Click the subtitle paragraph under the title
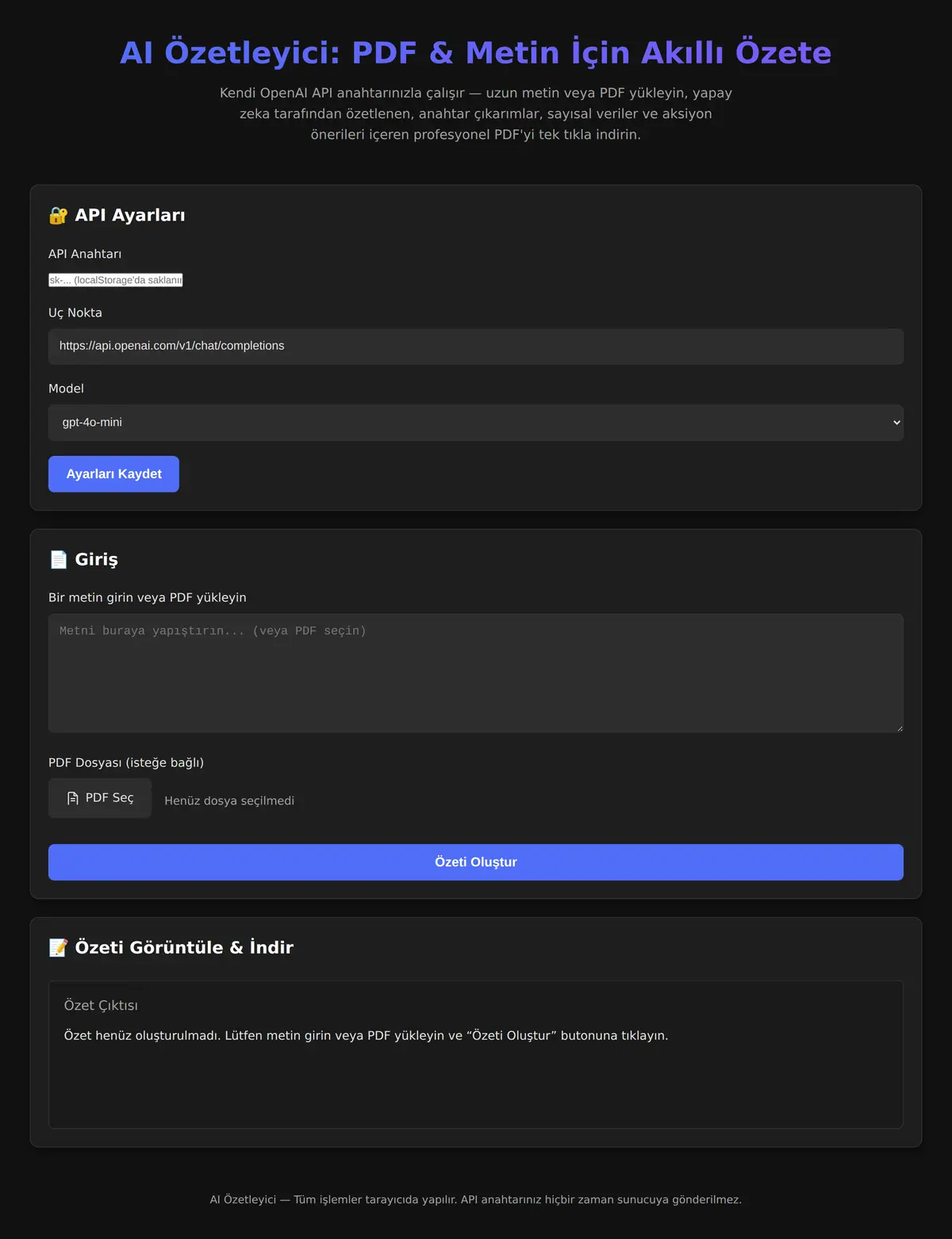Screen dimensions: 952x1239 point(476,113)
